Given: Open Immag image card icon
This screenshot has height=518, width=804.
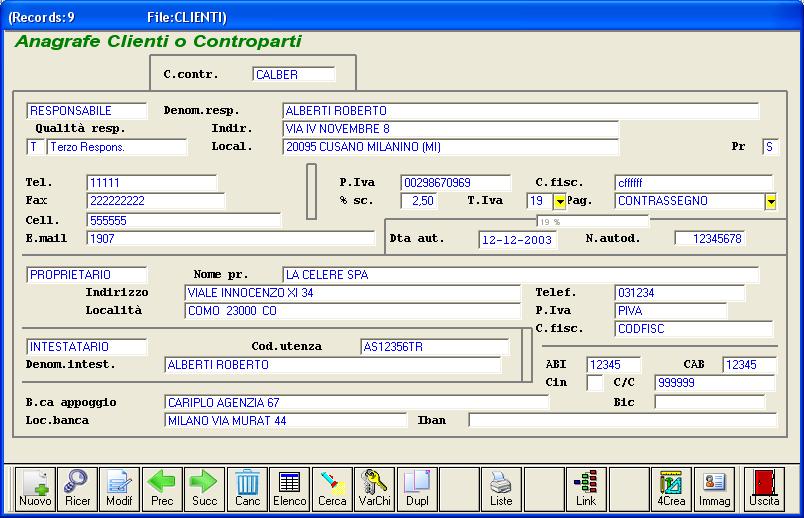Looking at the screenshot, I should (x=714, y=489).
